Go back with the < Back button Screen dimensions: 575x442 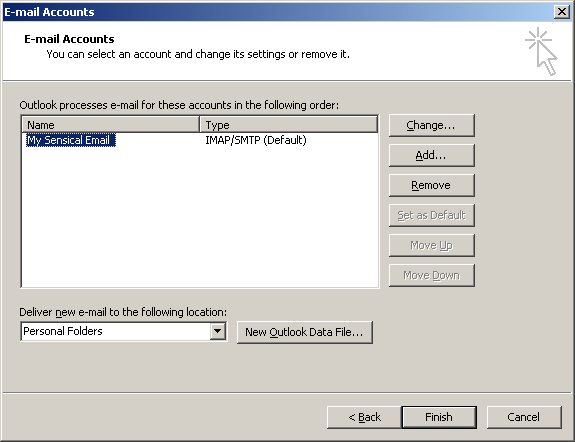pyautogui.click(x=364, y=417)
